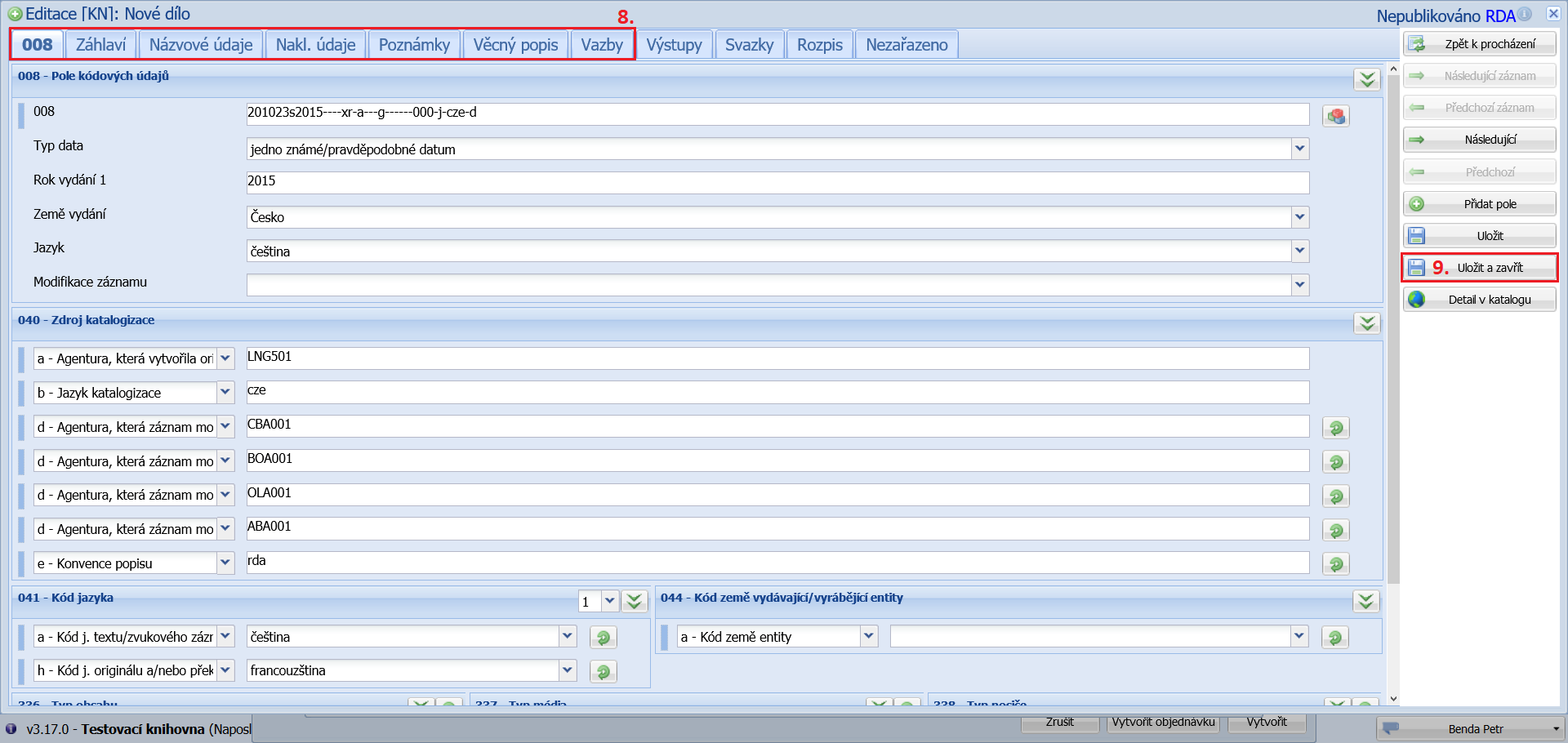Image resolution: width=1568 pixels, height=743 pixels.
Task: Click refresh icon next to CBA001 row
Action: pos(1336,428)
